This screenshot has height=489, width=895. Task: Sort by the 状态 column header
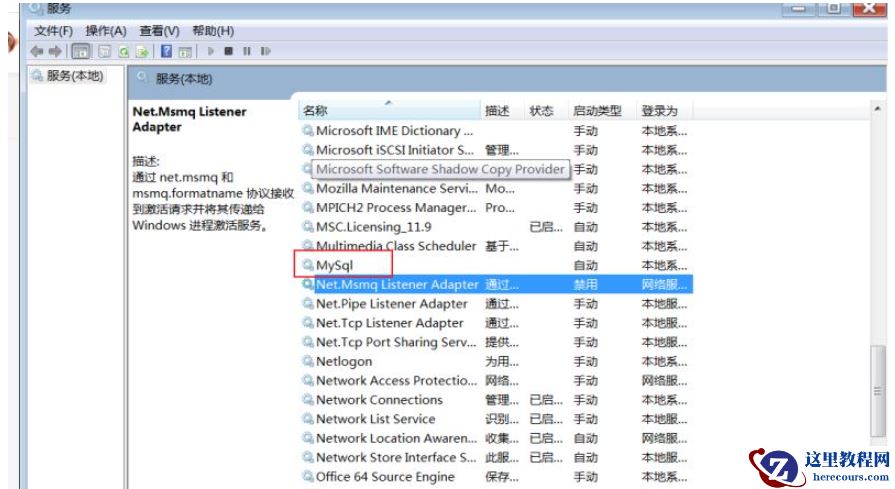coord(546,111)
